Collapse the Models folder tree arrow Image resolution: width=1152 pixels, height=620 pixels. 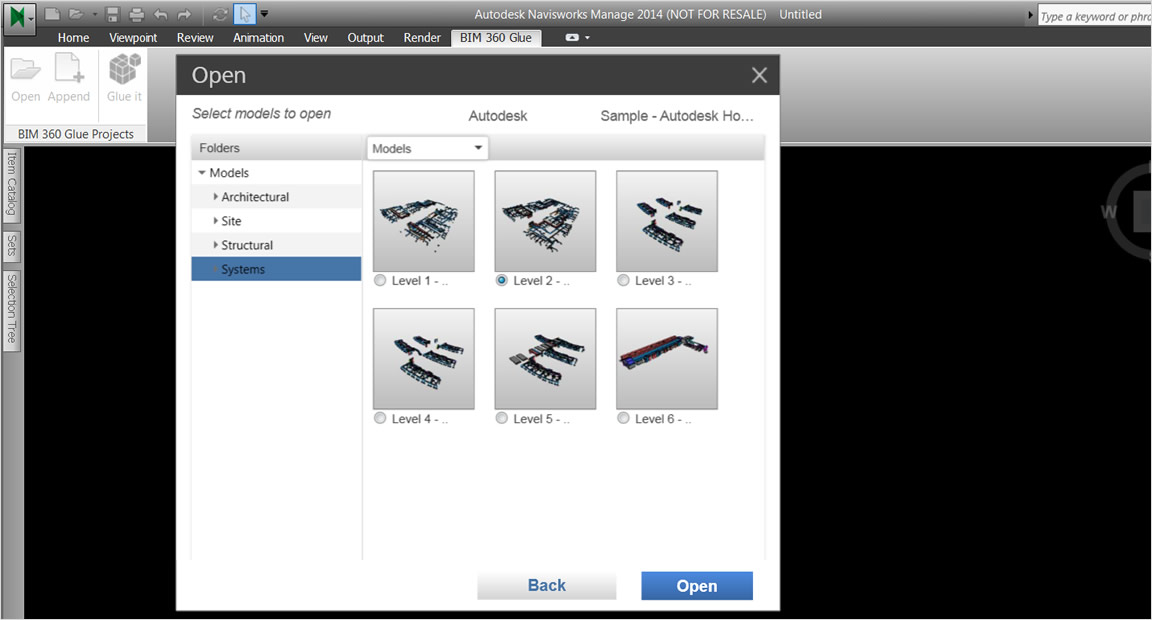click(202, 173)
